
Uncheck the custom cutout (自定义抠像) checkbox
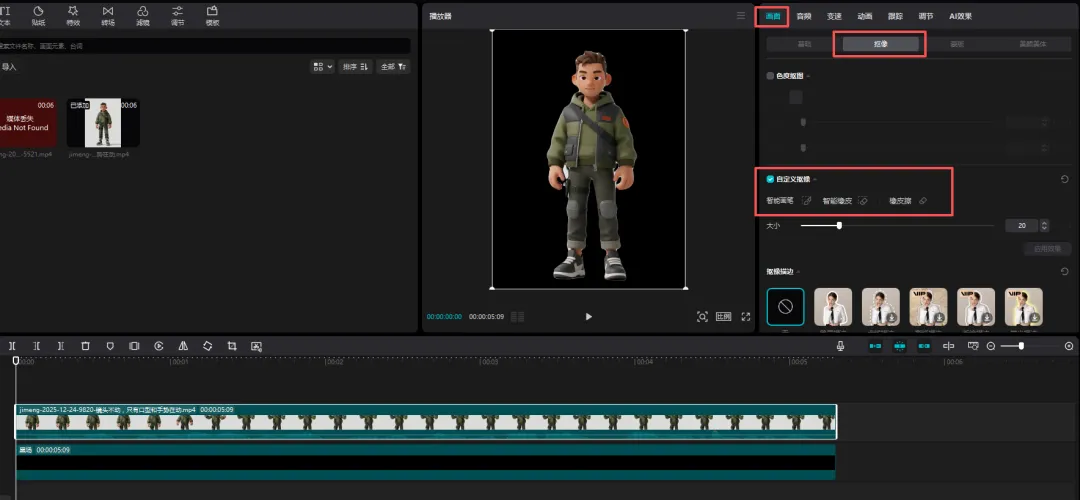click(x=770, y=179)
